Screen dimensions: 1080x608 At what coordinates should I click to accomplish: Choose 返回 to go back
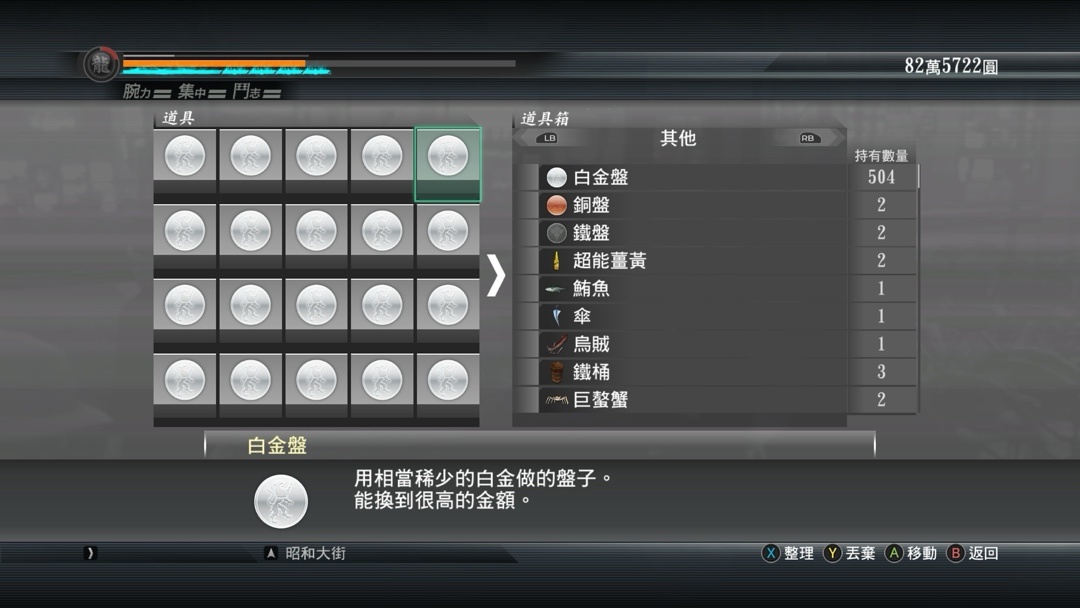[984, 553]
